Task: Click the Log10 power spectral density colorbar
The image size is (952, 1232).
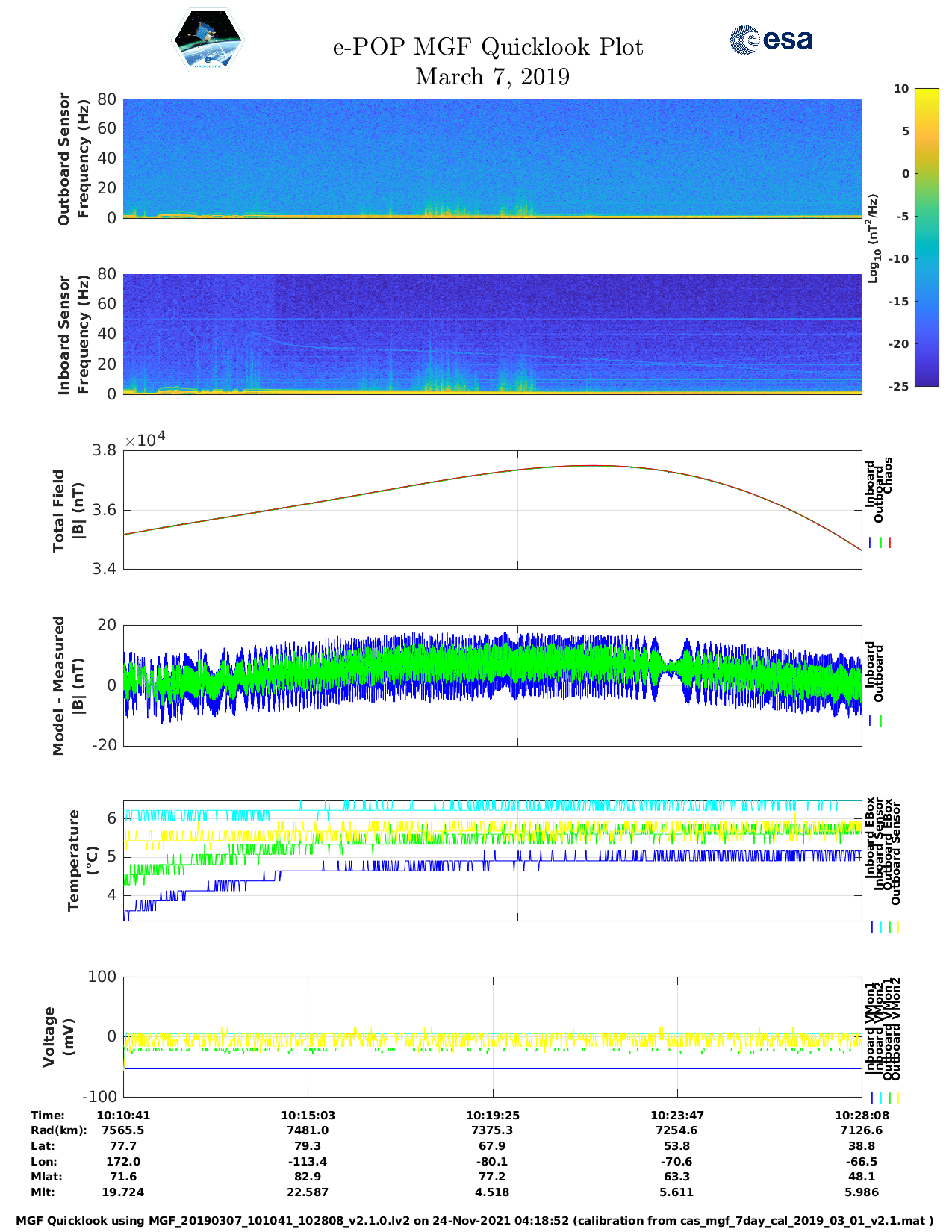Action: coord(926,237)
